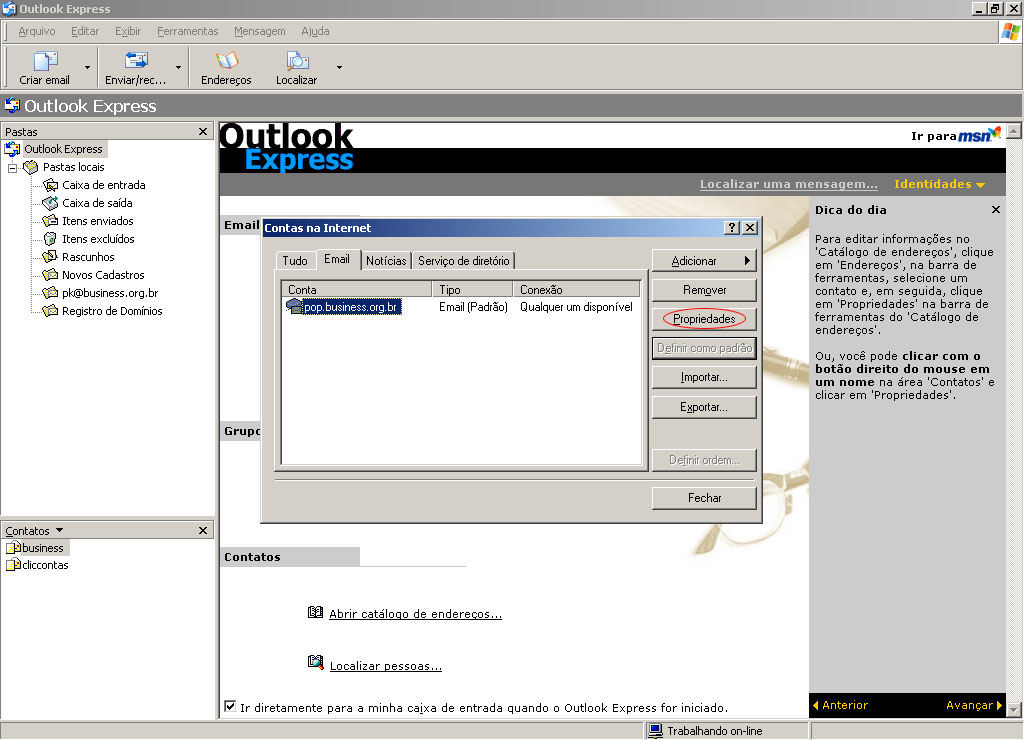
Task: Click the Enviar/receber toolbar icon
Action: [135, 62]
